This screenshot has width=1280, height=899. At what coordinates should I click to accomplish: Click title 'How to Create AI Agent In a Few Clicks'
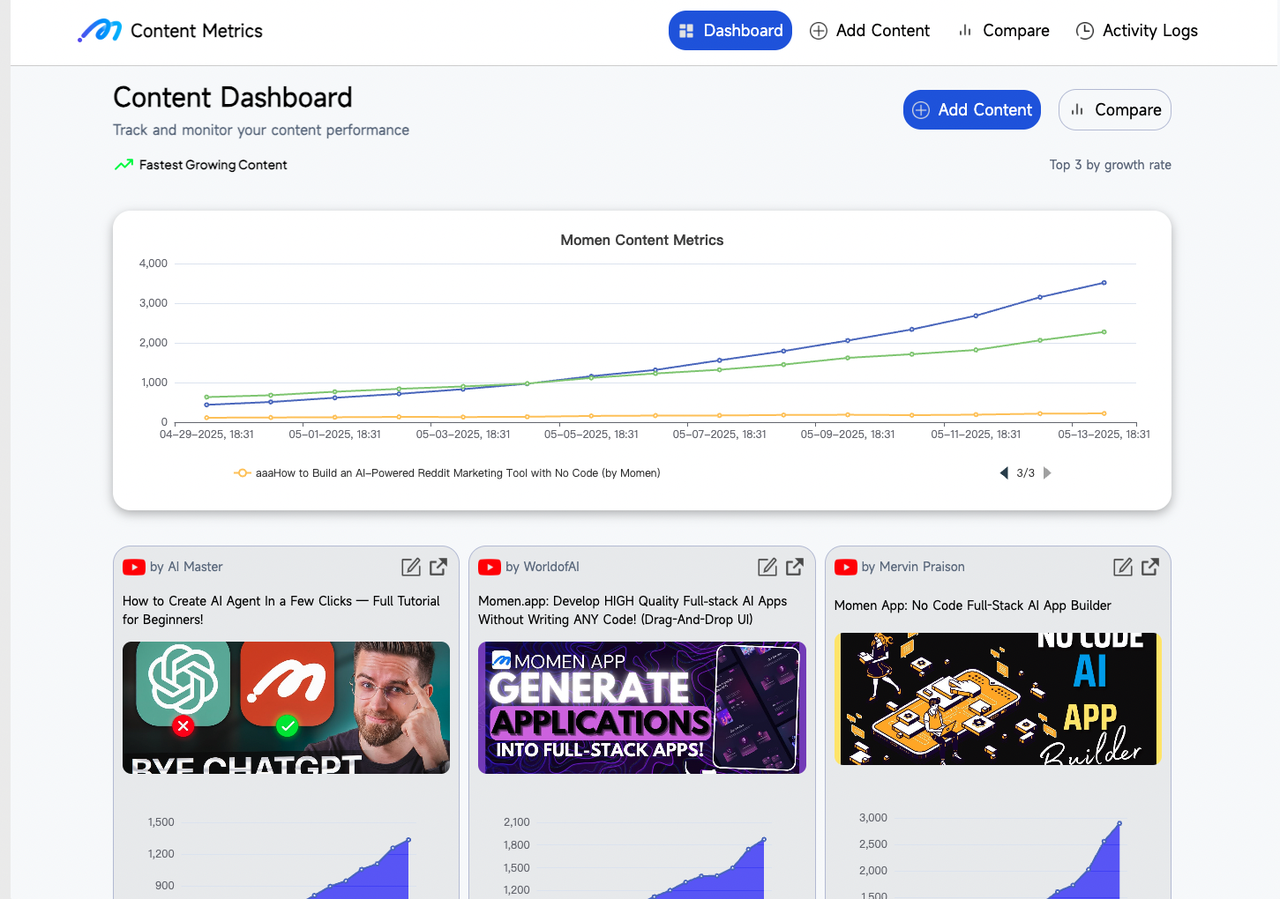[281, 610]
